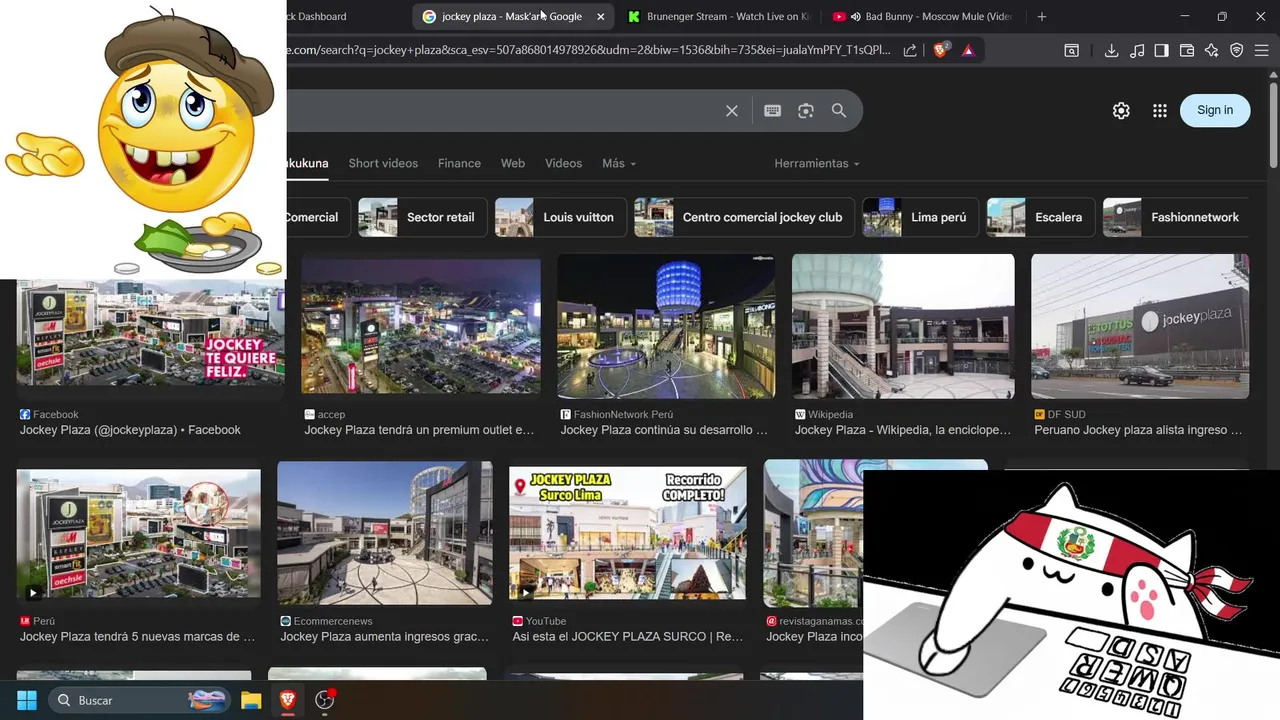Open the Brave Wallet icon
This screenshot has height=720, width=1280.
1187,50
